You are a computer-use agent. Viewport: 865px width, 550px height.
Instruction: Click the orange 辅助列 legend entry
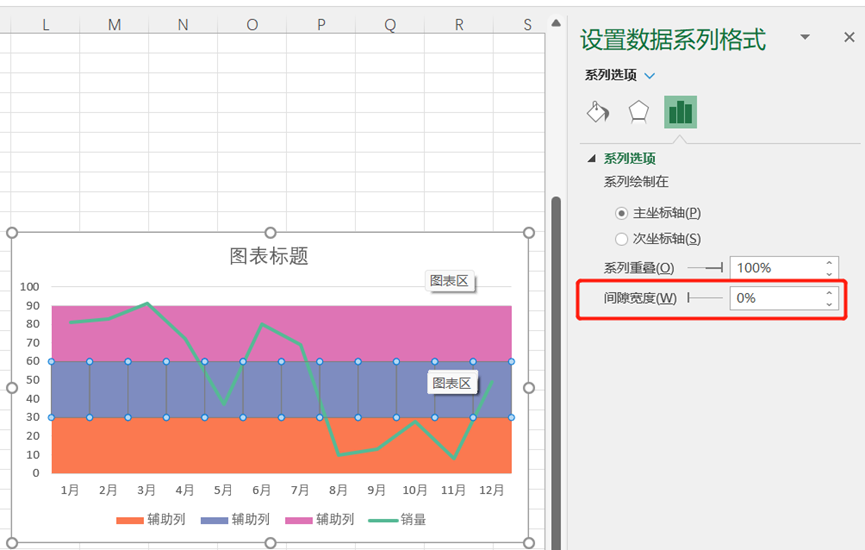click(151, 520)
